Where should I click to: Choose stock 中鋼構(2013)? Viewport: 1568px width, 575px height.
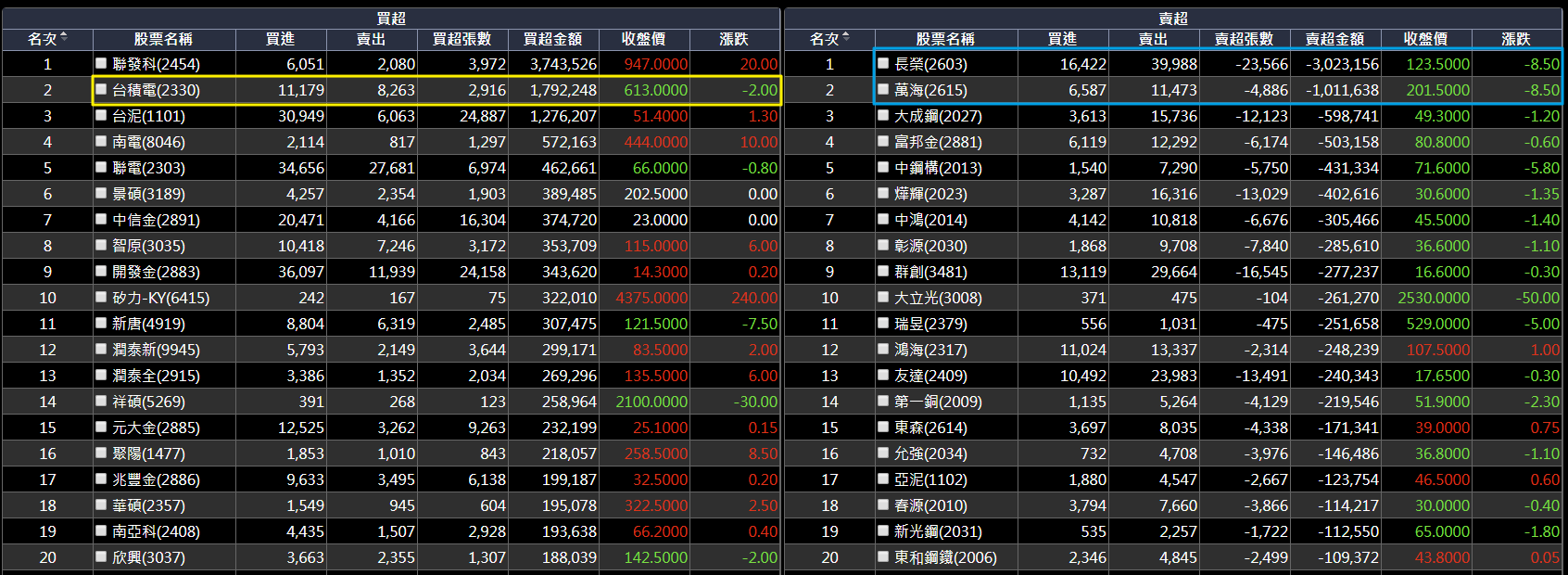pyautogui.click(x=938, y=168)
